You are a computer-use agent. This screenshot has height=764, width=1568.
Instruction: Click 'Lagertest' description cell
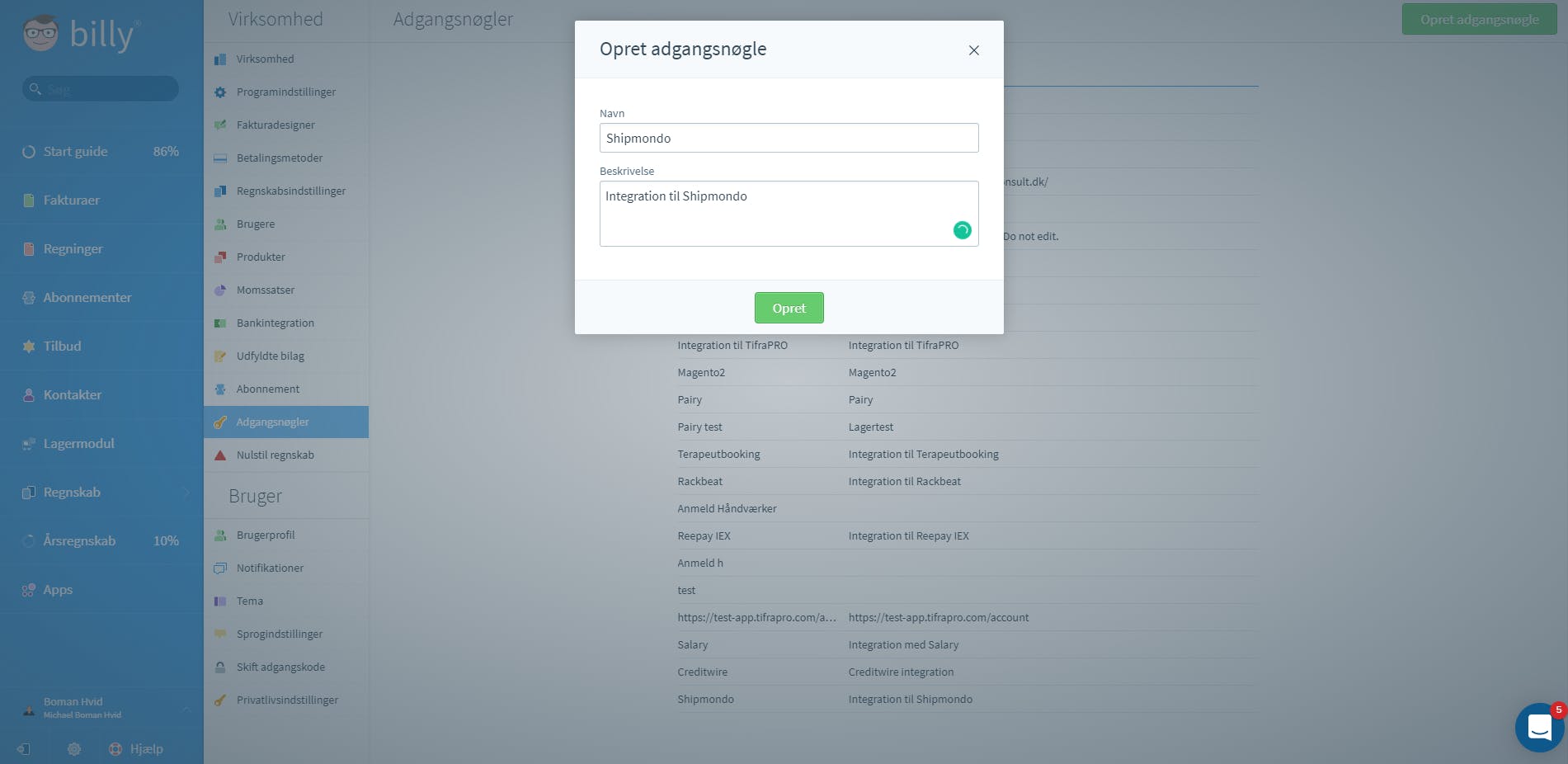pyautogui.click(x=871, y=427)
